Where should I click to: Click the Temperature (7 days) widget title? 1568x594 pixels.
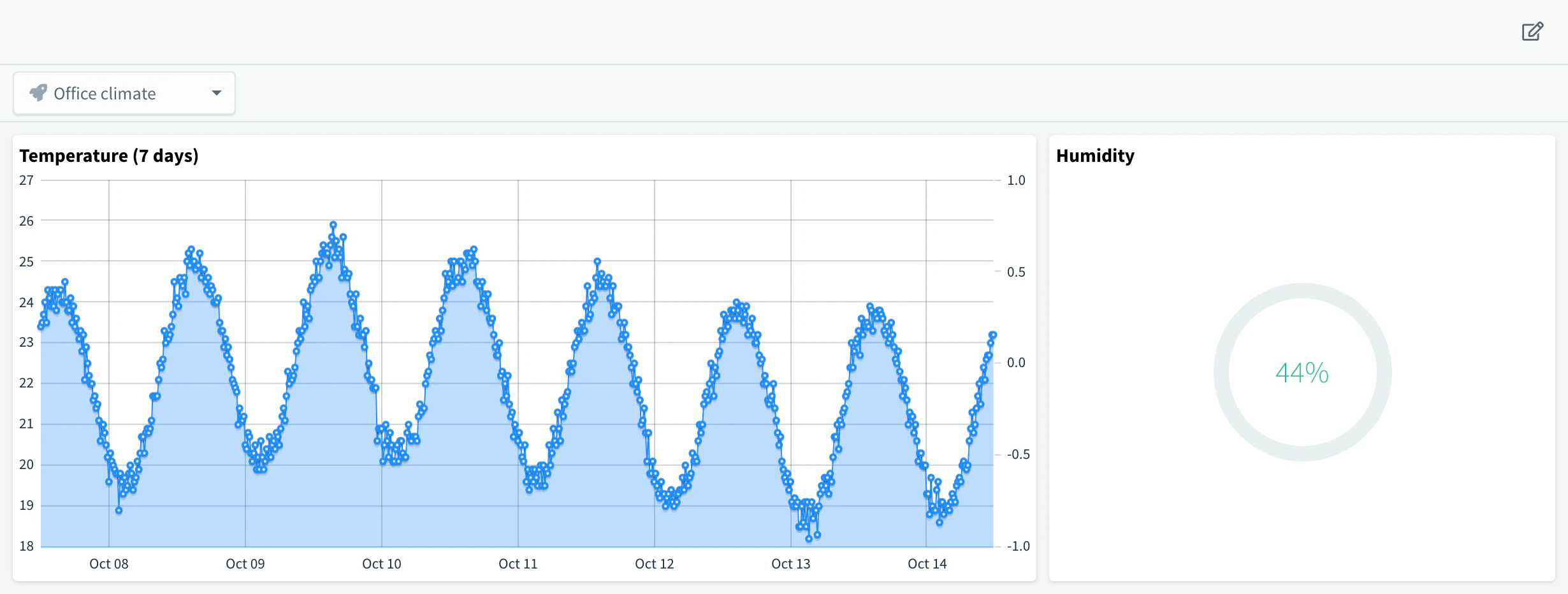click(109, 156)
